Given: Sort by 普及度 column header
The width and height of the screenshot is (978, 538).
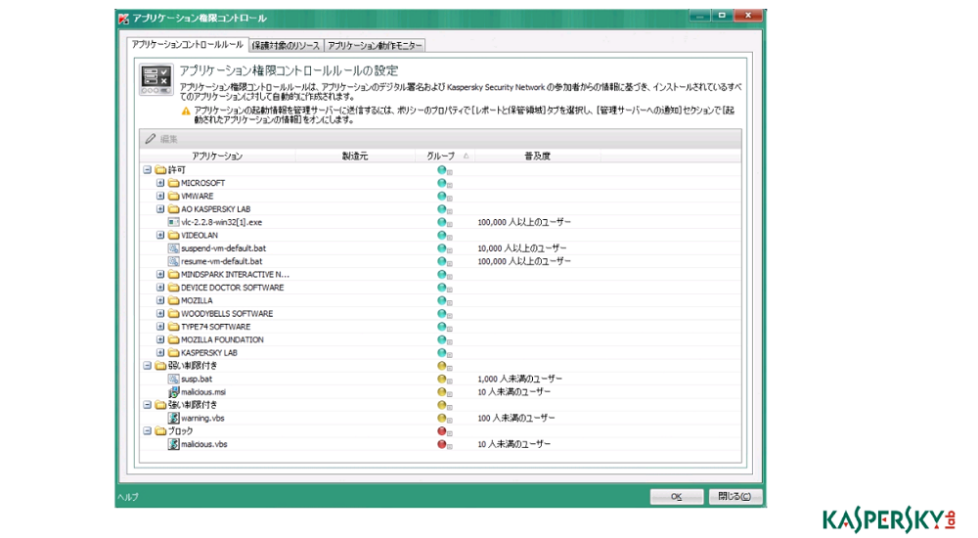Looking at the screenshot, I should coord(537,156).
